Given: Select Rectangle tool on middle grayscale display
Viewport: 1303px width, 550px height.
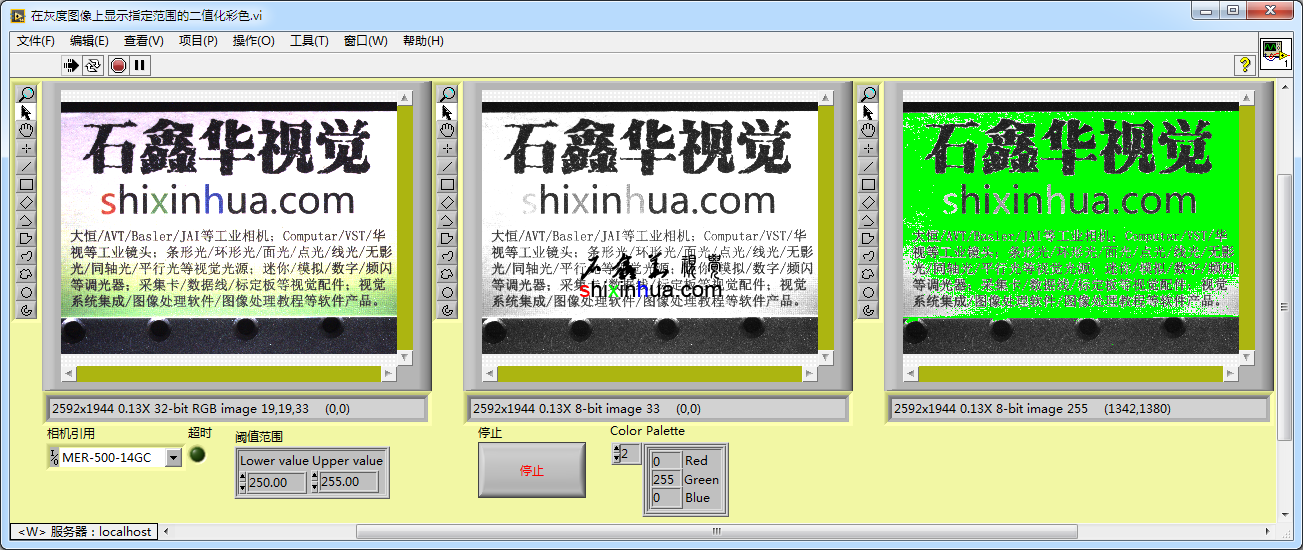Looking at the screenshot, I should point(448,184).
